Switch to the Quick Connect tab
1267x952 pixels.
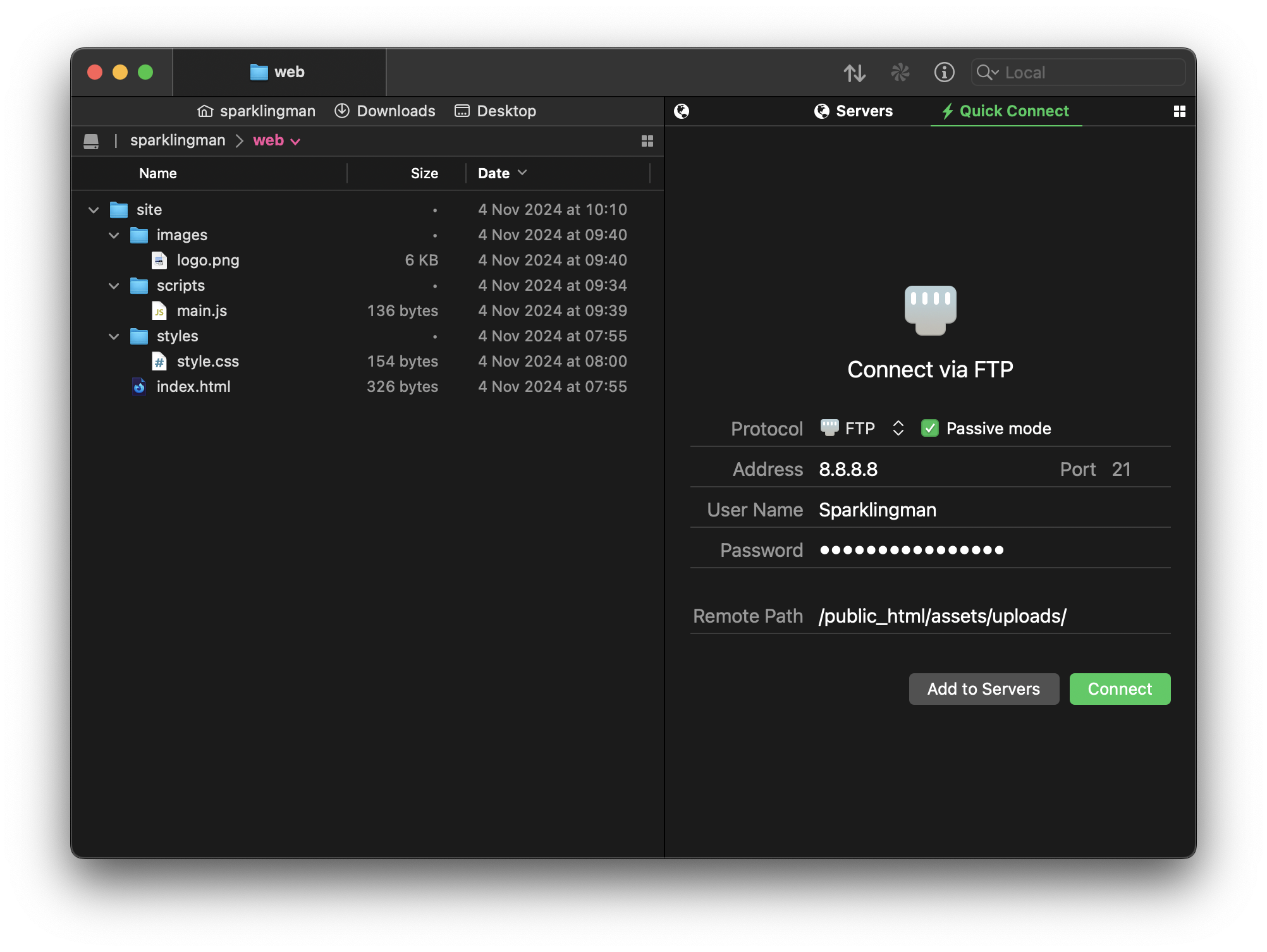click(1006, 111)
